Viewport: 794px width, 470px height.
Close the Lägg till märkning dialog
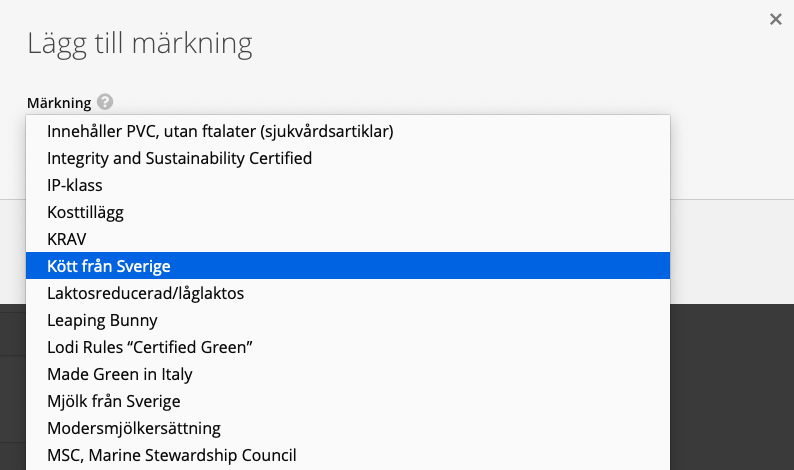pyautogui.click(x=775, y=19)
